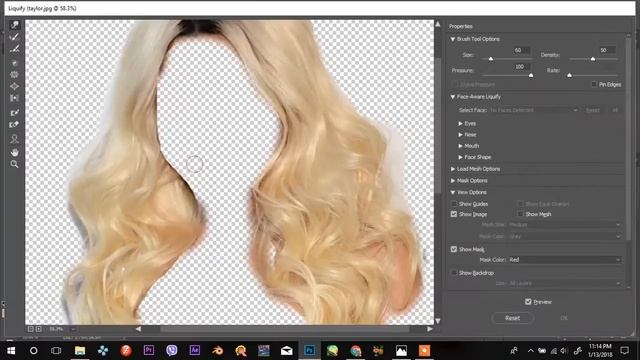Toggle the Show Mesh checkbox

[520, 214]
